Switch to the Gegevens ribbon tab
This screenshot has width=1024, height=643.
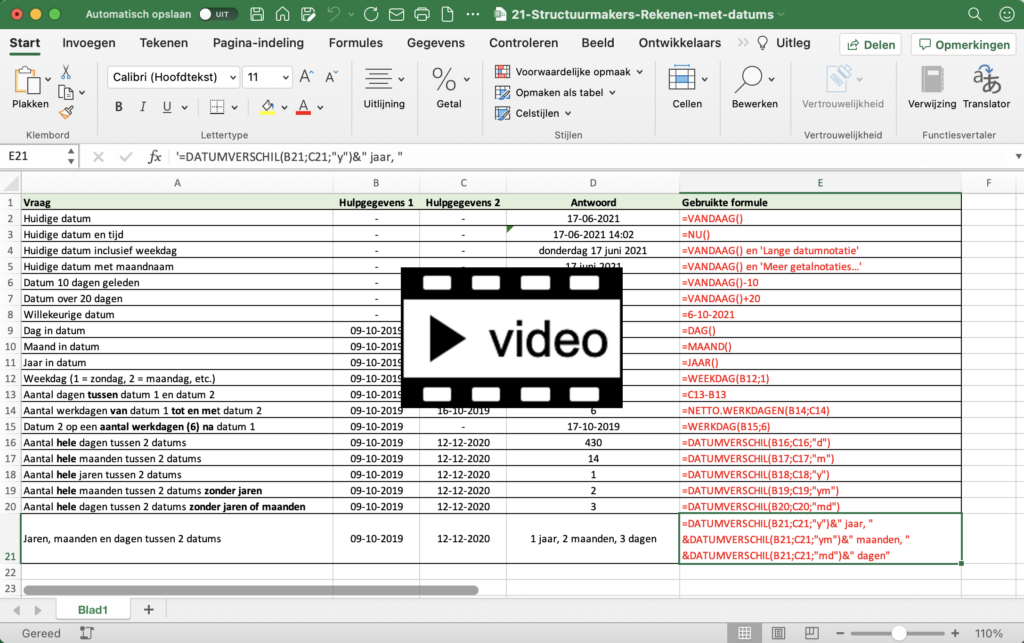[435, 43]
